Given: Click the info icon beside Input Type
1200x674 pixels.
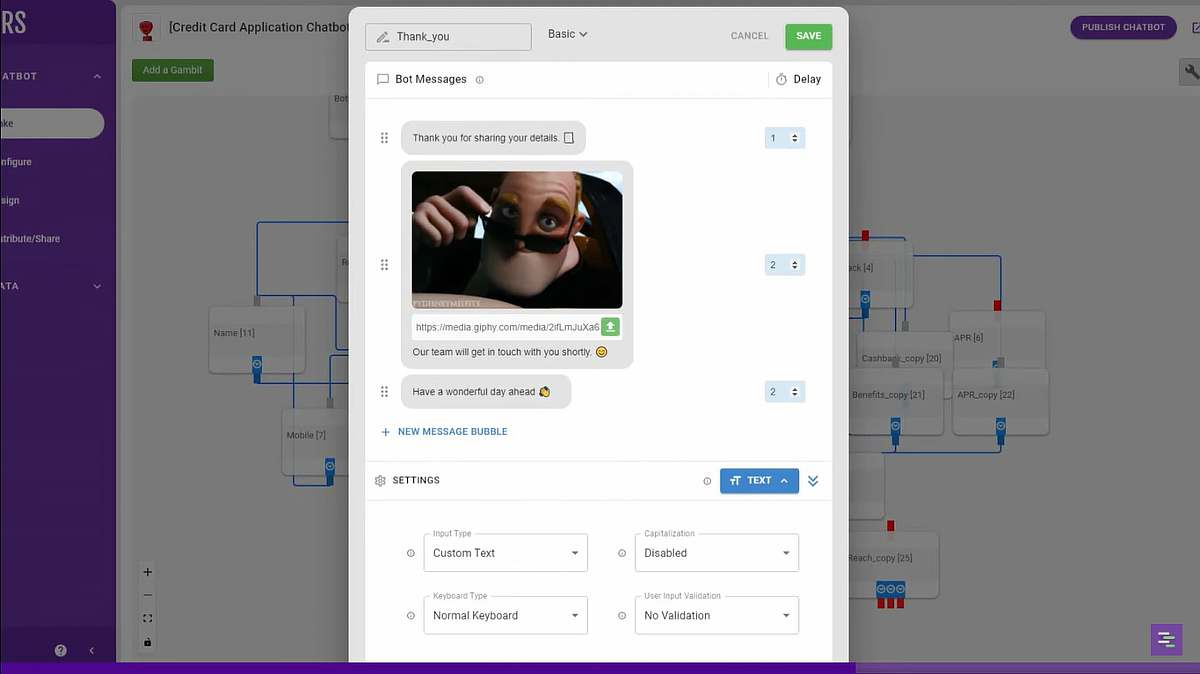Looking at the screenshot, I should pyautogui.click(x=410, y=553).
